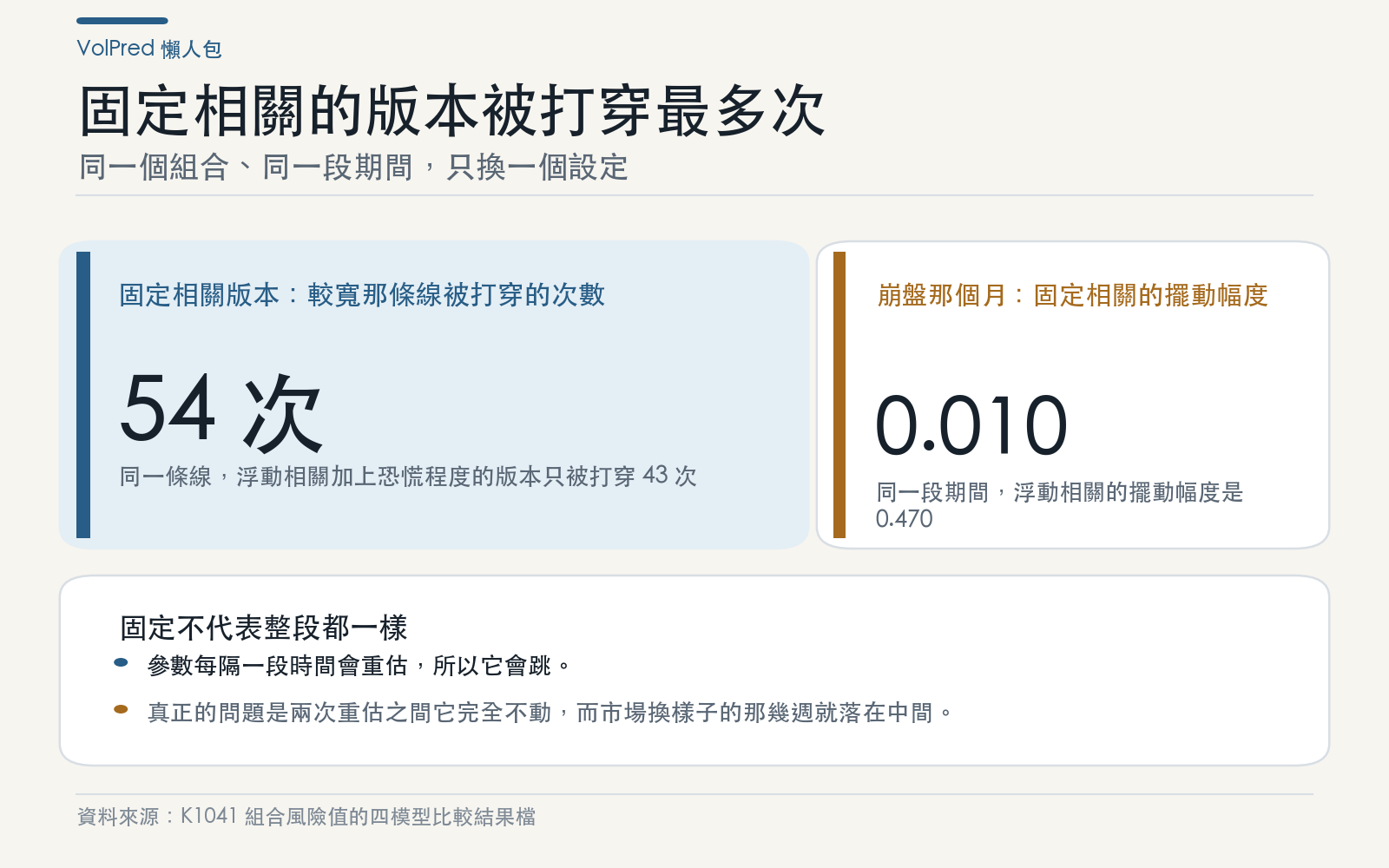Image resolution: width=1389 pixels, height=868 pixels.
Task: Click bullet text beginning '真正的問題是兩次重估之間'
Action: (550, 713)
